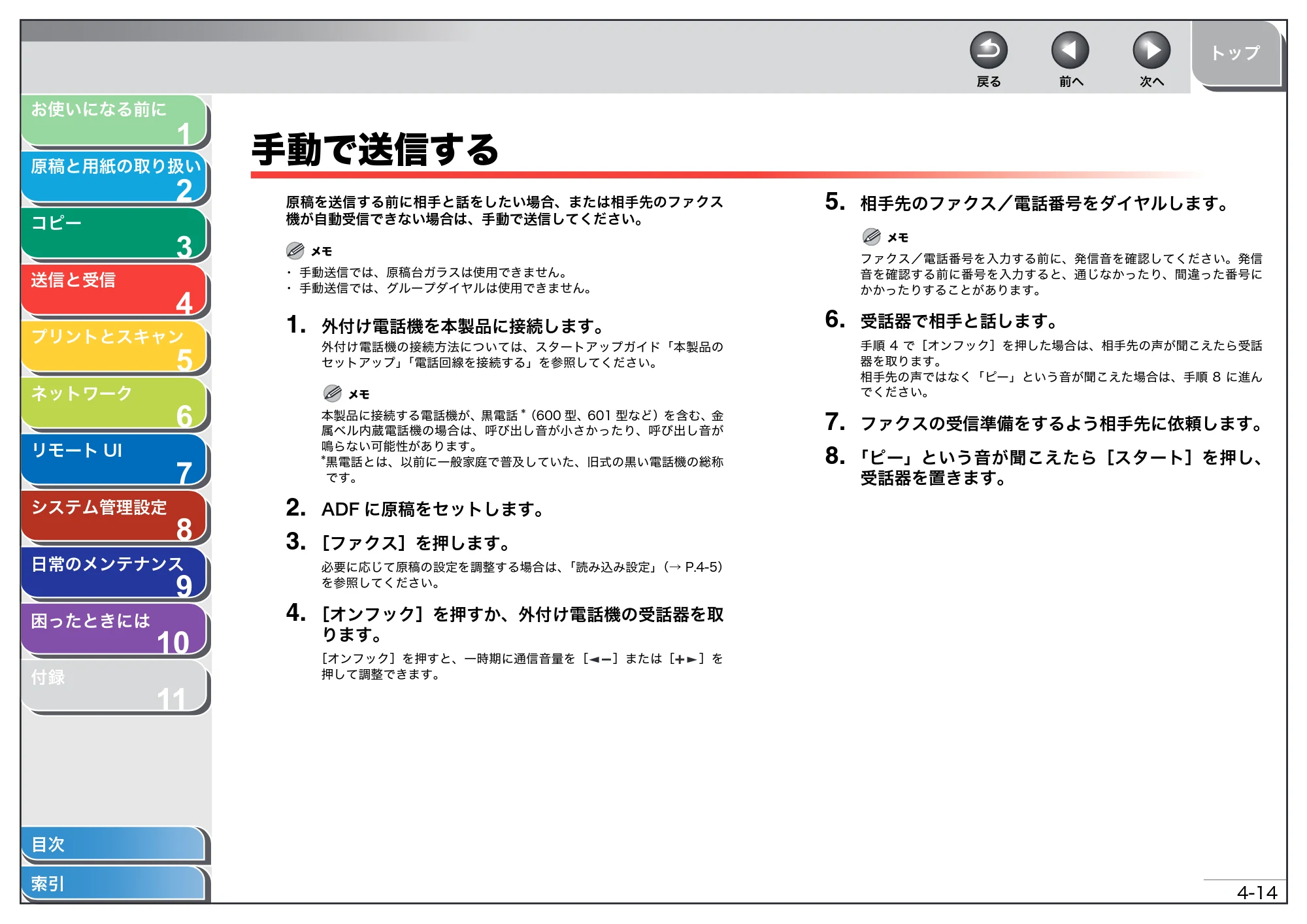Click the 次へ (next page) arrow icon
The width and height of the screenshot is (1307, 924).
coord(1151,50)
